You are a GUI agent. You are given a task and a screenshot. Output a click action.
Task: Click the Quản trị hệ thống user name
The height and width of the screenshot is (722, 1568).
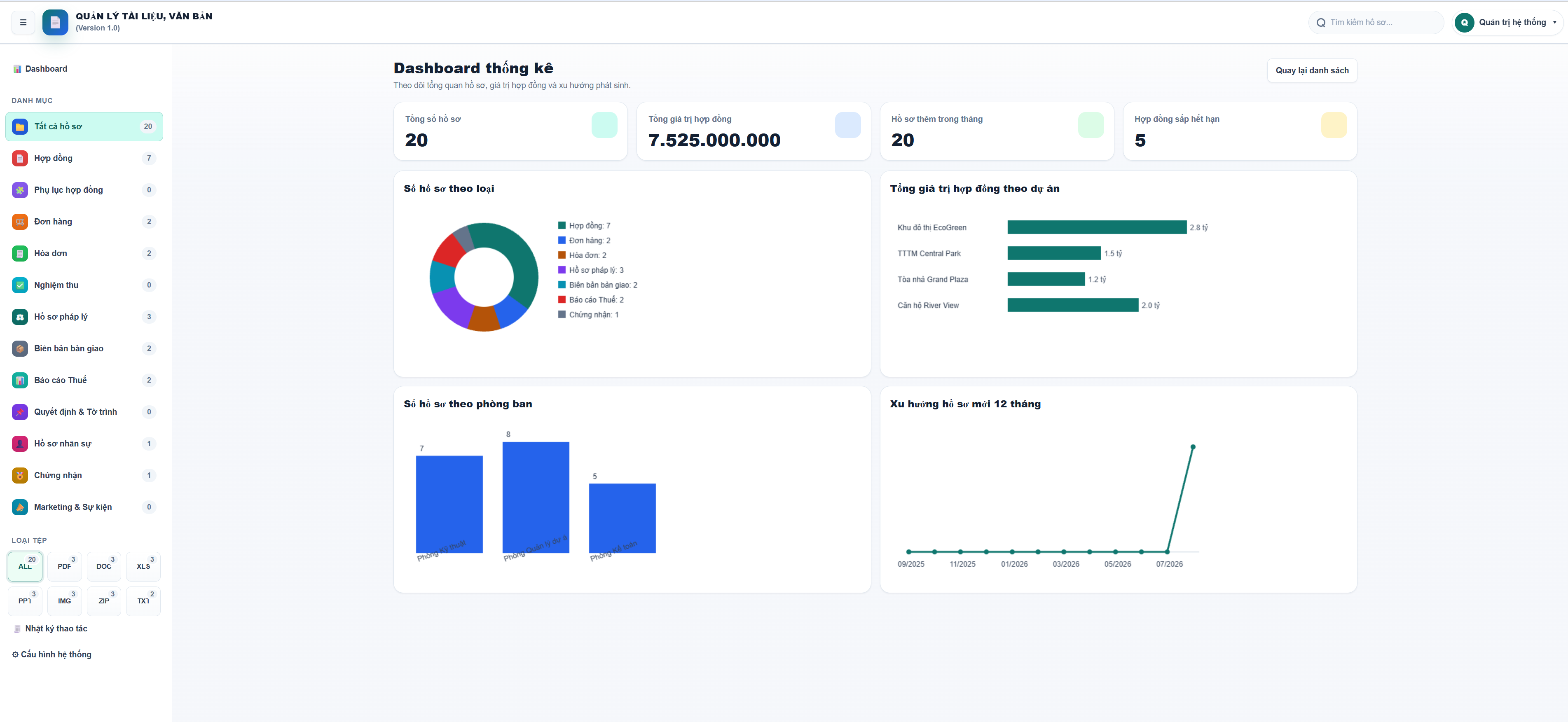(1512, 23)
